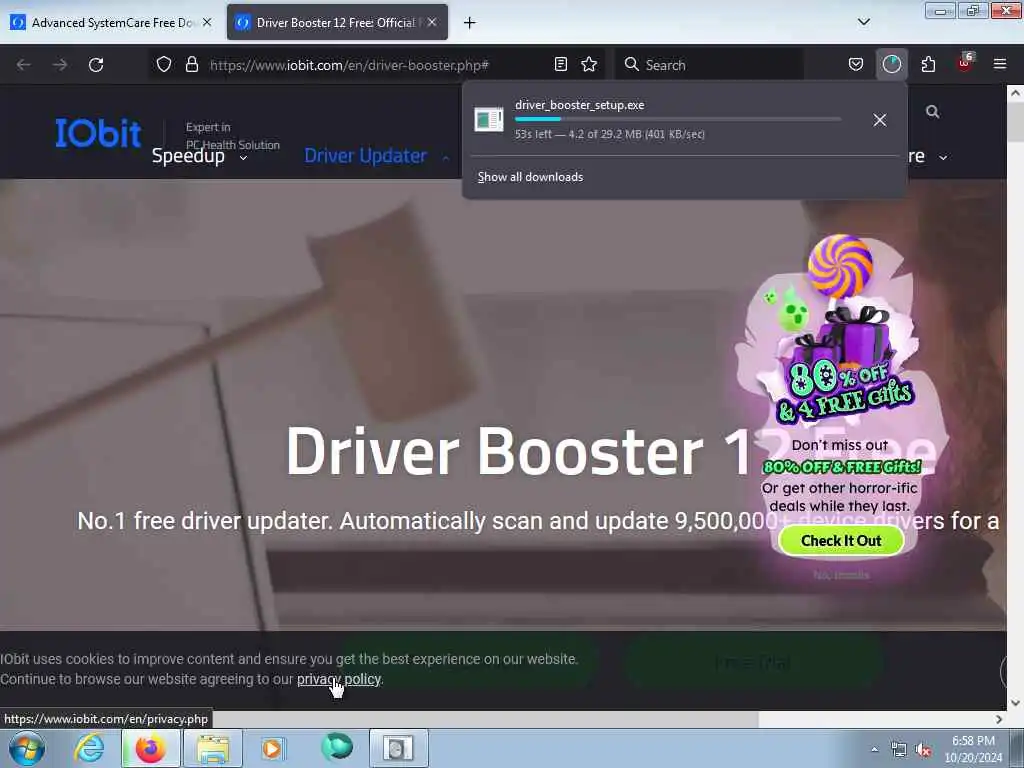Click the horizontal scrollbar at page bottom
Screen dimensions: 1024x768
379,720
